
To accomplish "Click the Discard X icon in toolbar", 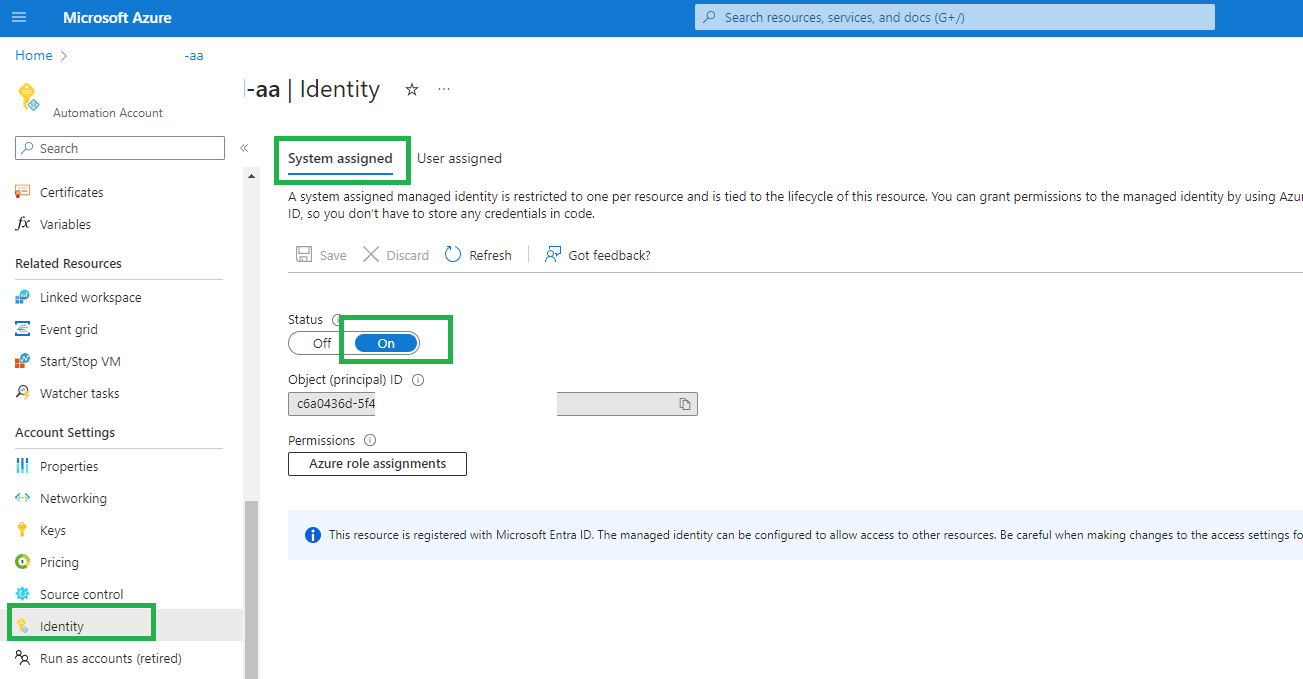I will coord(371,255).
